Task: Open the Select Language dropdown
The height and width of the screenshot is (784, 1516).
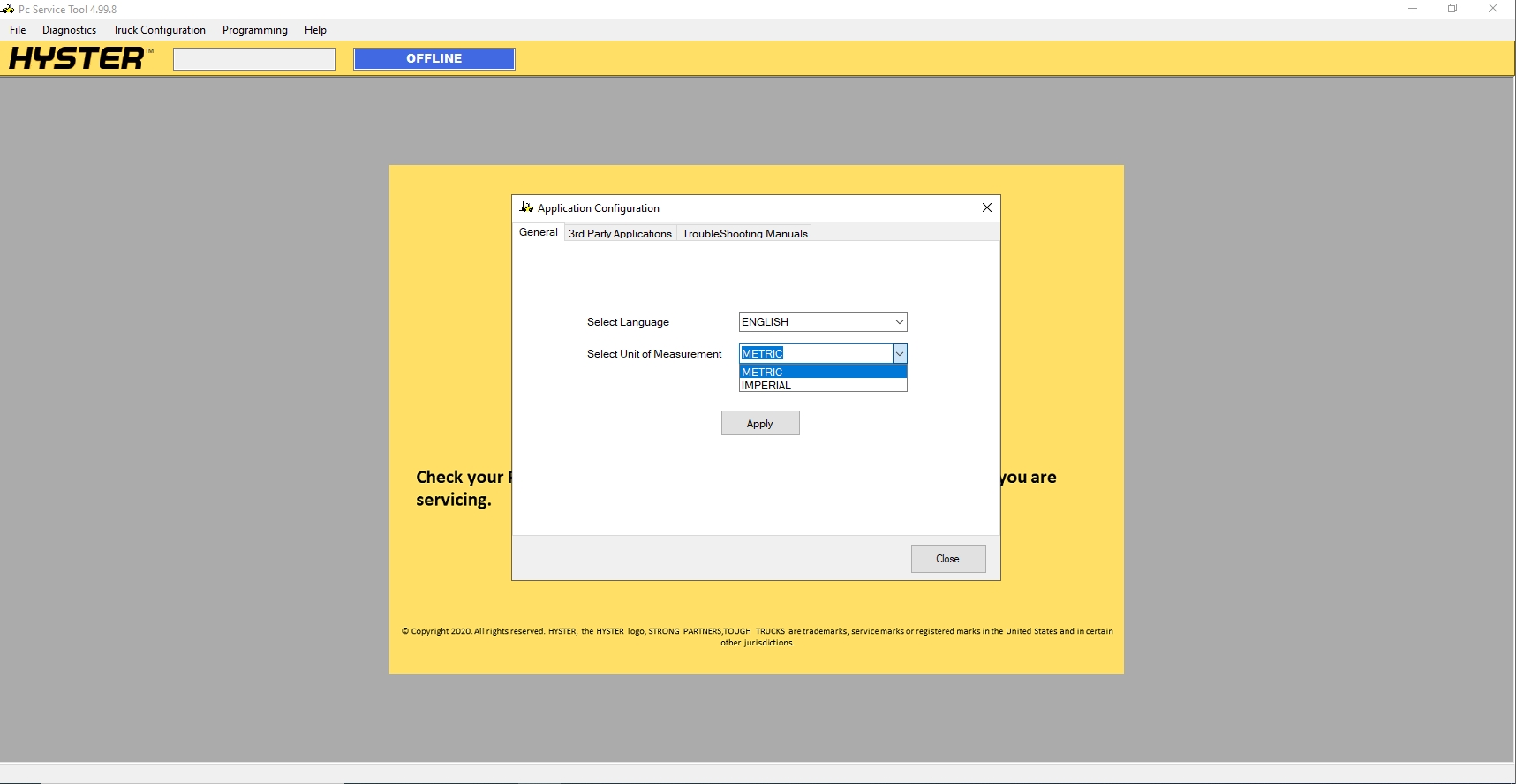Action: (823, 322)
